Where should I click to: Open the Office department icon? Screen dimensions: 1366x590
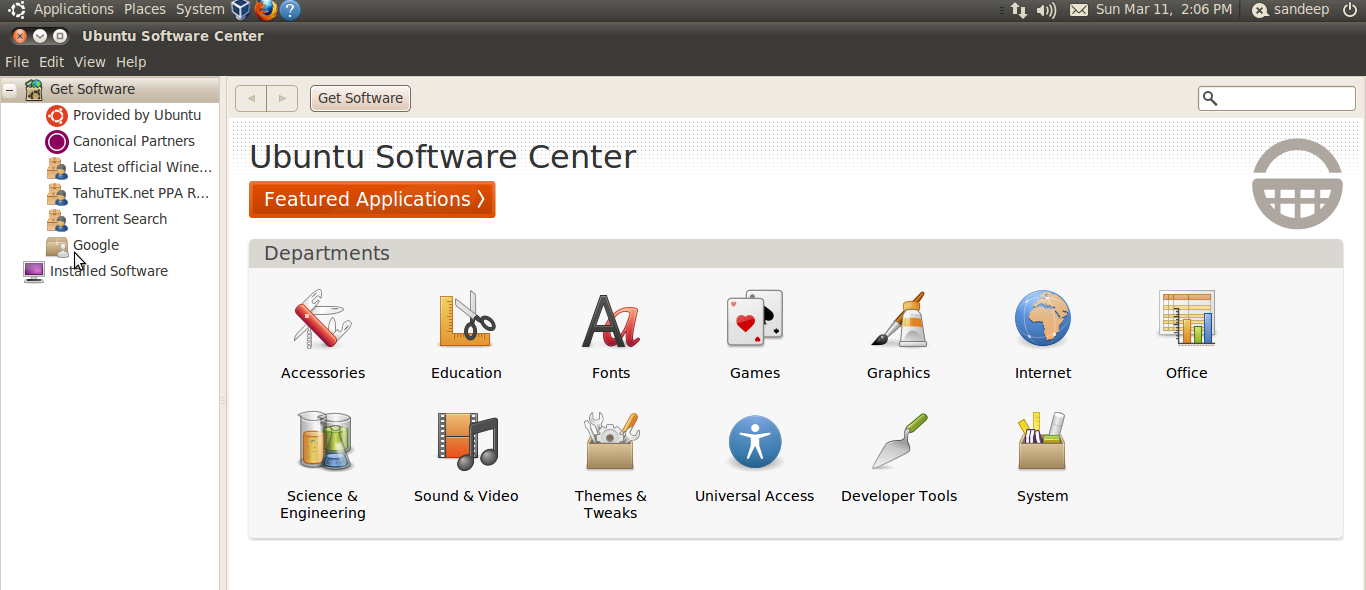pos(1187,318)
